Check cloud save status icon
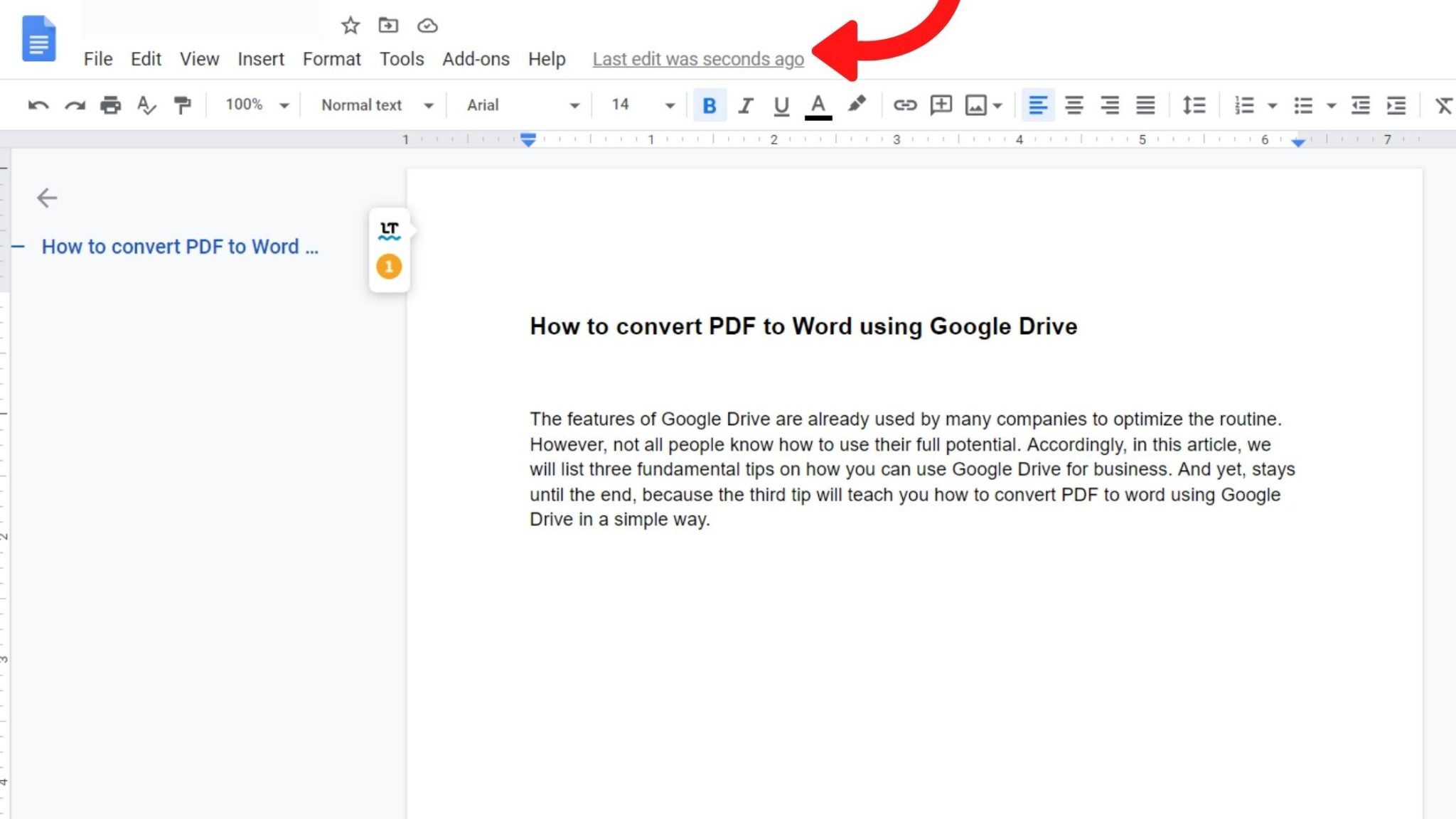 pos(427,26)
